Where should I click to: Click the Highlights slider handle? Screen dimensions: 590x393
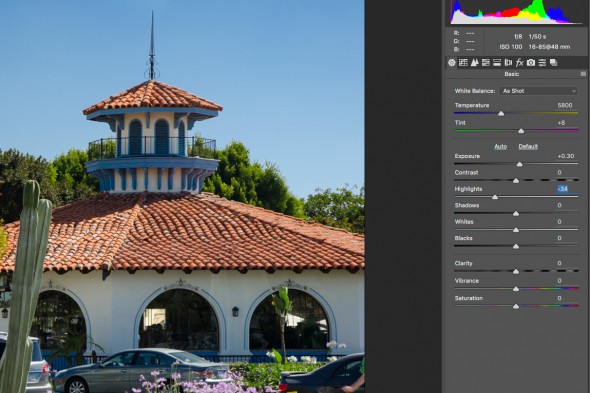click(x=495, y=197)
